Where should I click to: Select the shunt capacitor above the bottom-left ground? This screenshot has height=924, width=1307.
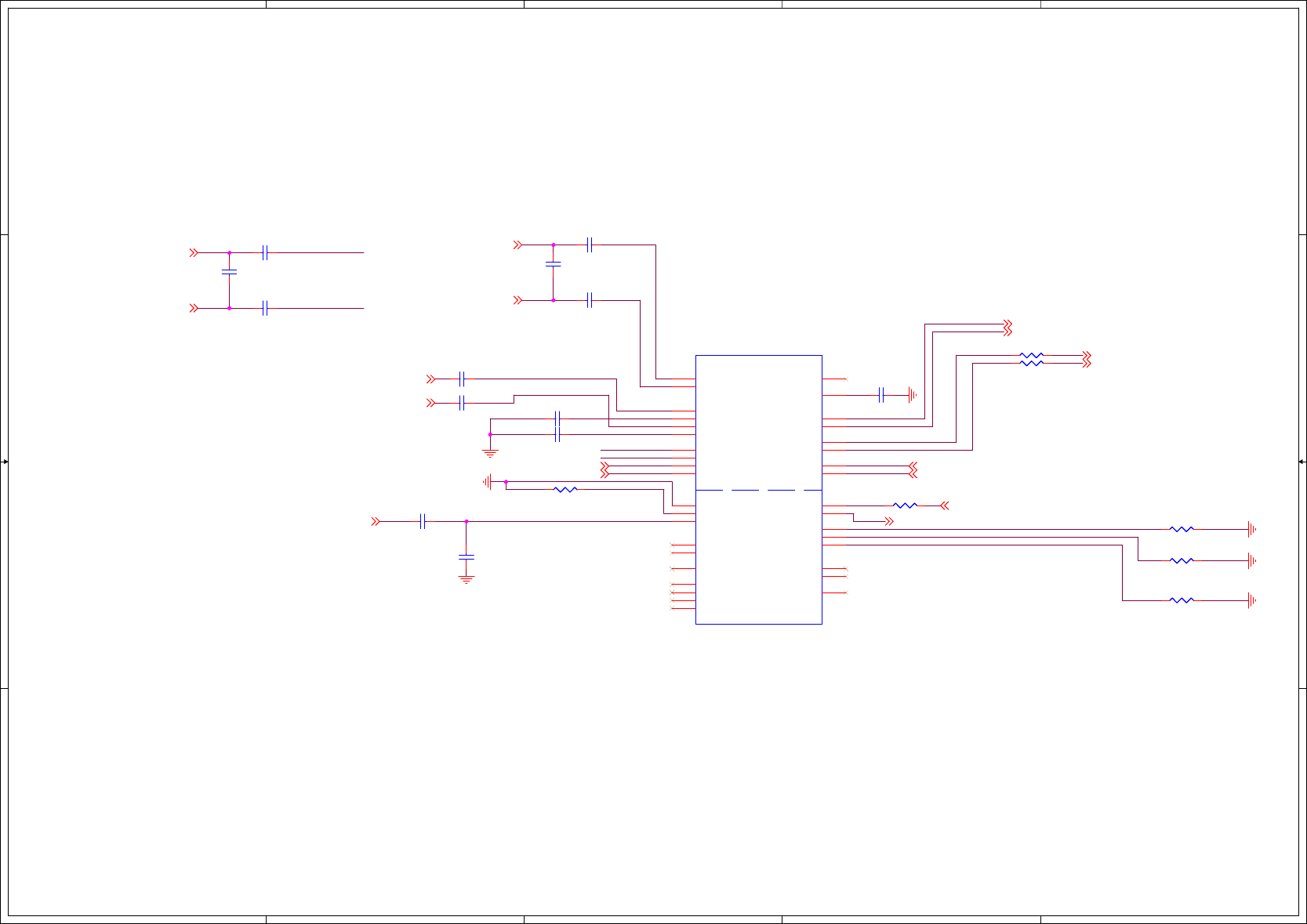tap(467, 556)
